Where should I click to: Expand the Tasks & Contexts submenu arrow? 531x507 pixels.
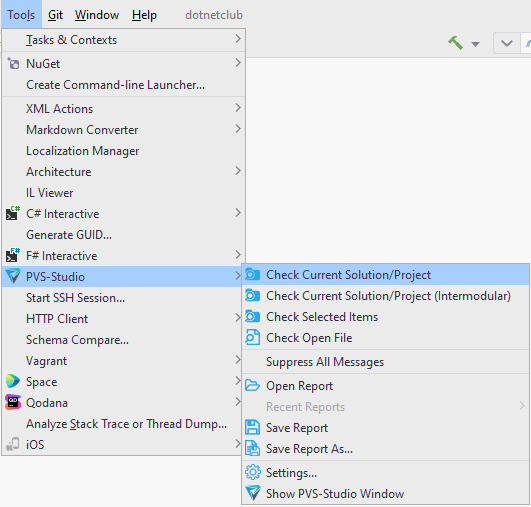[238, 39]
